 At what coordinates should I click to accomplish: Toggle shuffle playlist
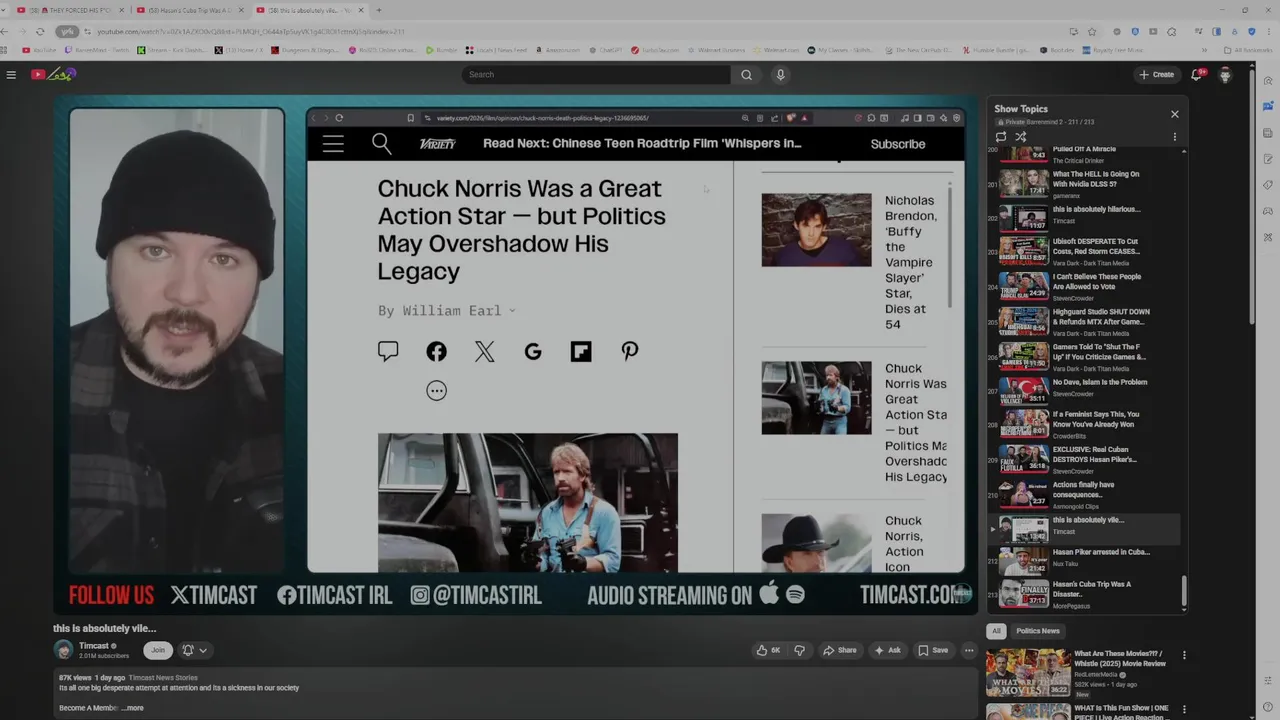click(1021, 137)
